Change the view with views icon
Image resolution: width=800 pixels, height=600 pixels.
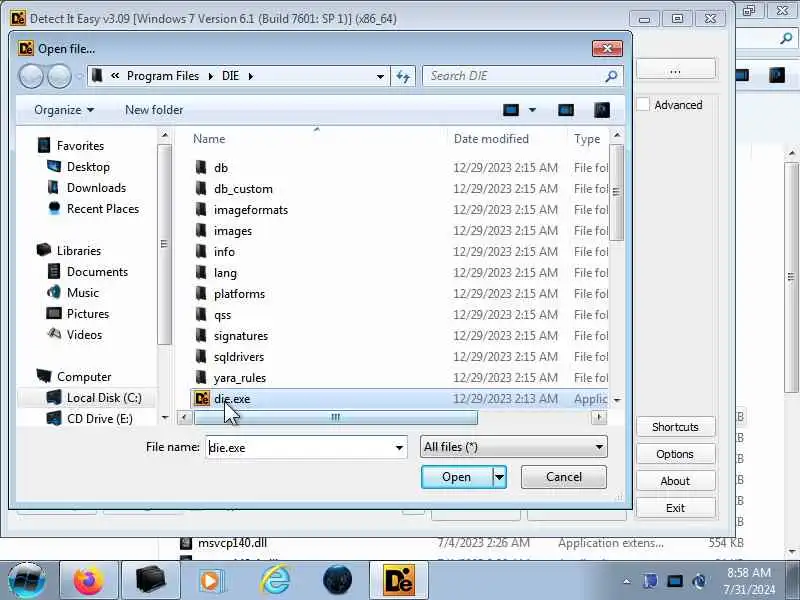click(x=511, y=110)
